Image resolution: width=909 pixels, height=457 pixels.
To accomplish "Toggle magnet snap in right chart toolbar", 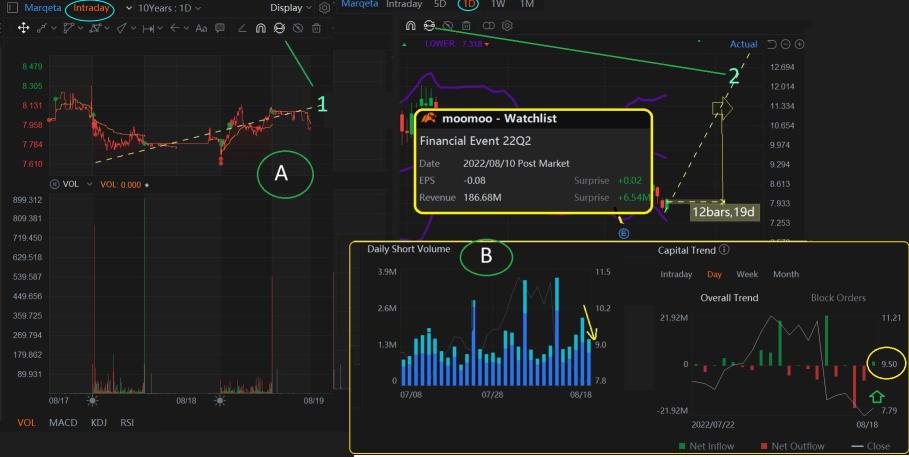I will pos(410,26).
